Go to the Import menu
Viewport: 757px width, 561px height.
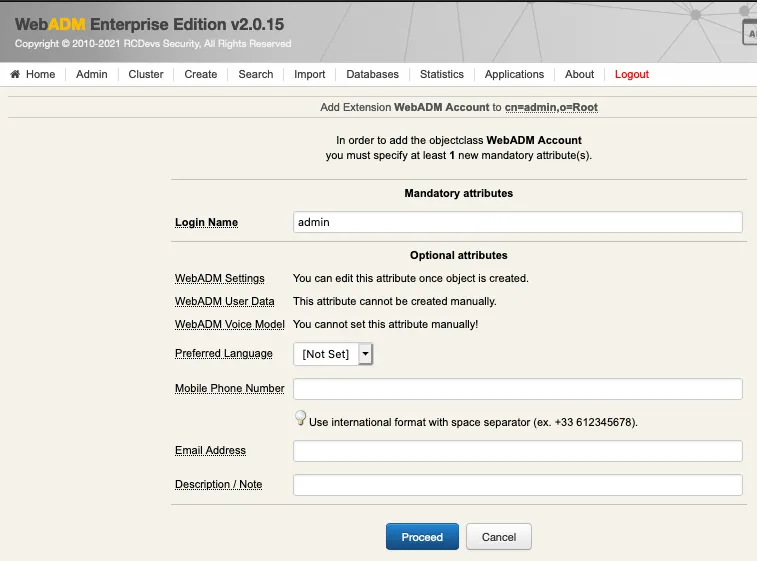pos(309,74)
